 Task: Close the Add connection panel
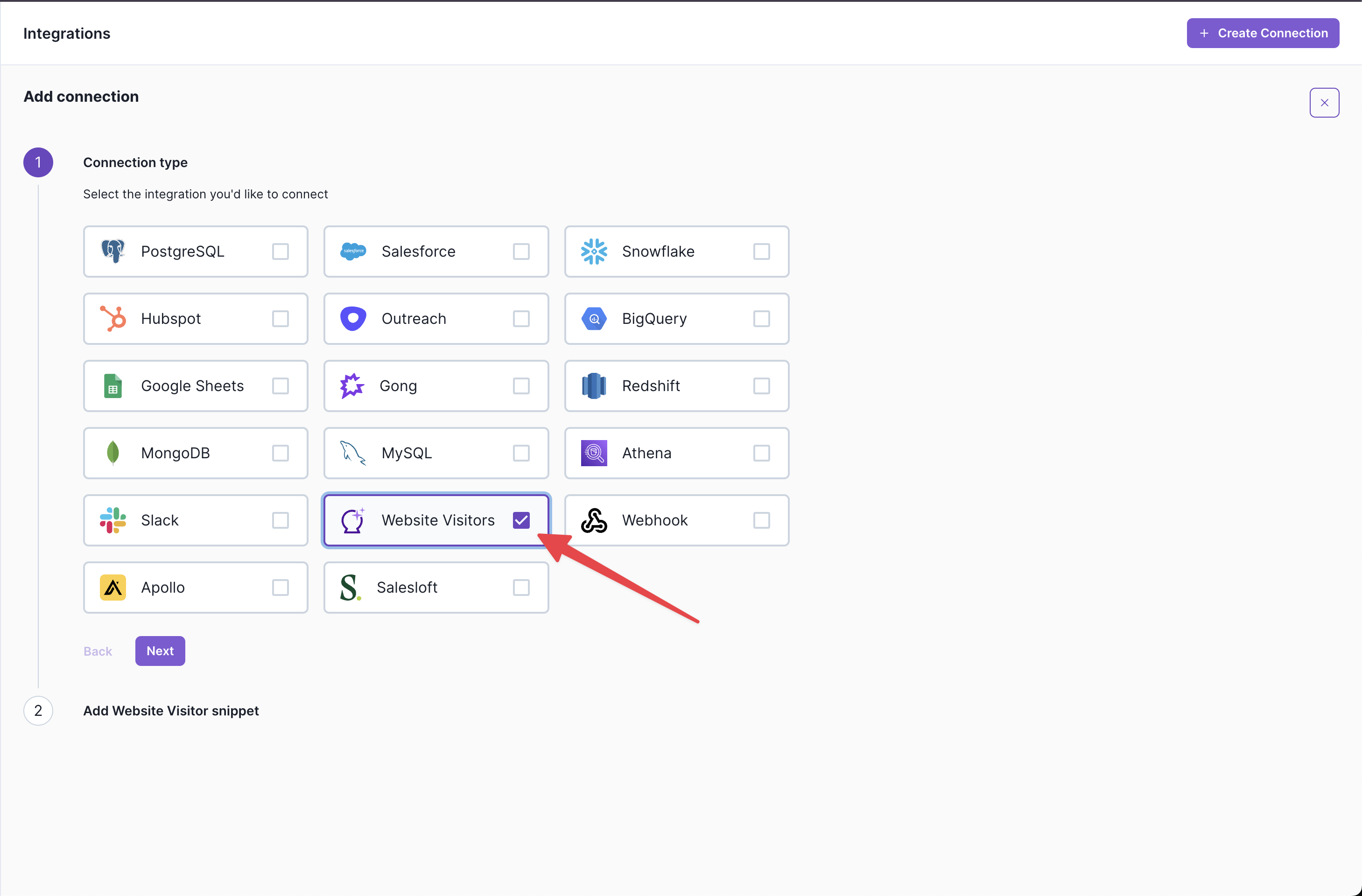point(1324,103)
